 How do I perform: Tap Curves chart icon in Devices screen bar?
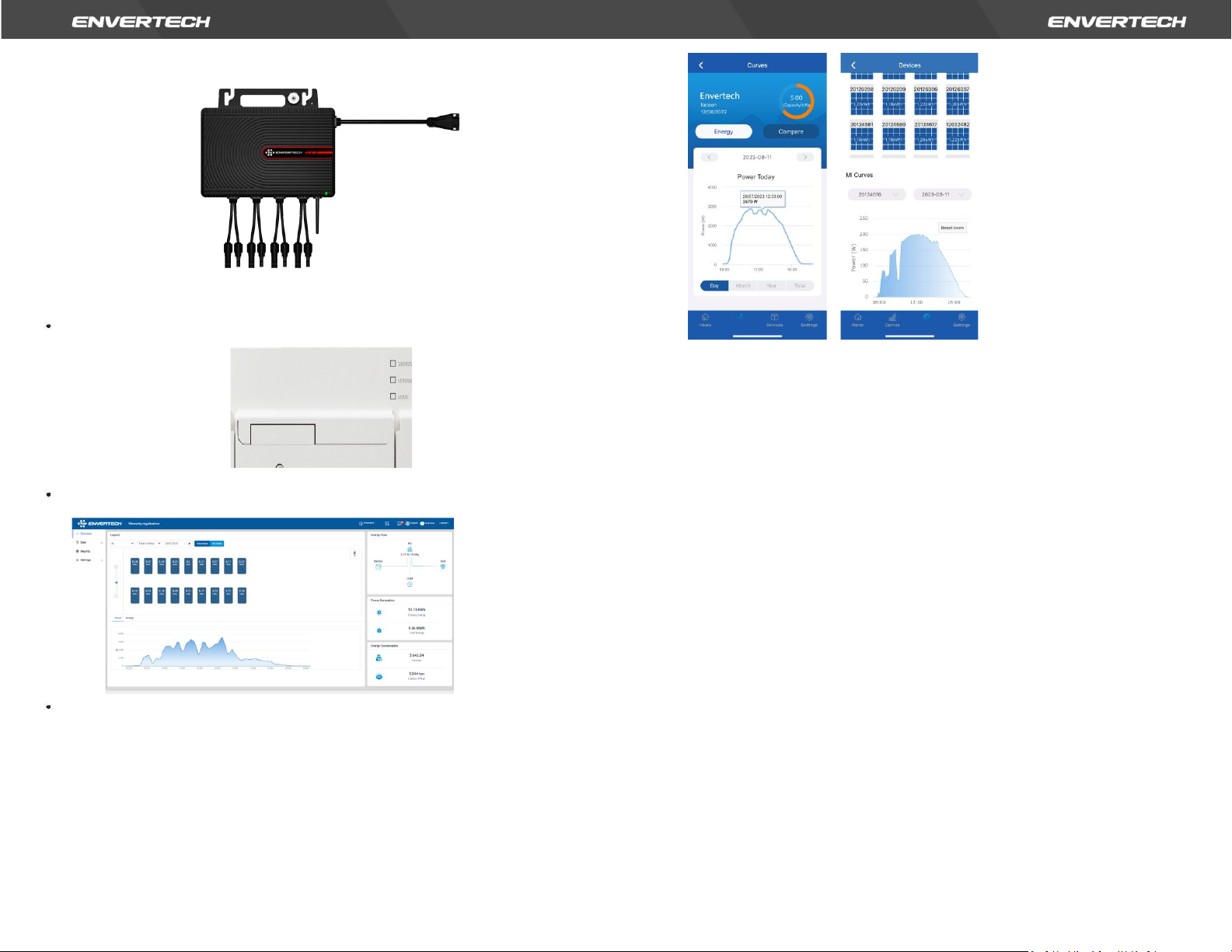click(x=892, y=319)
